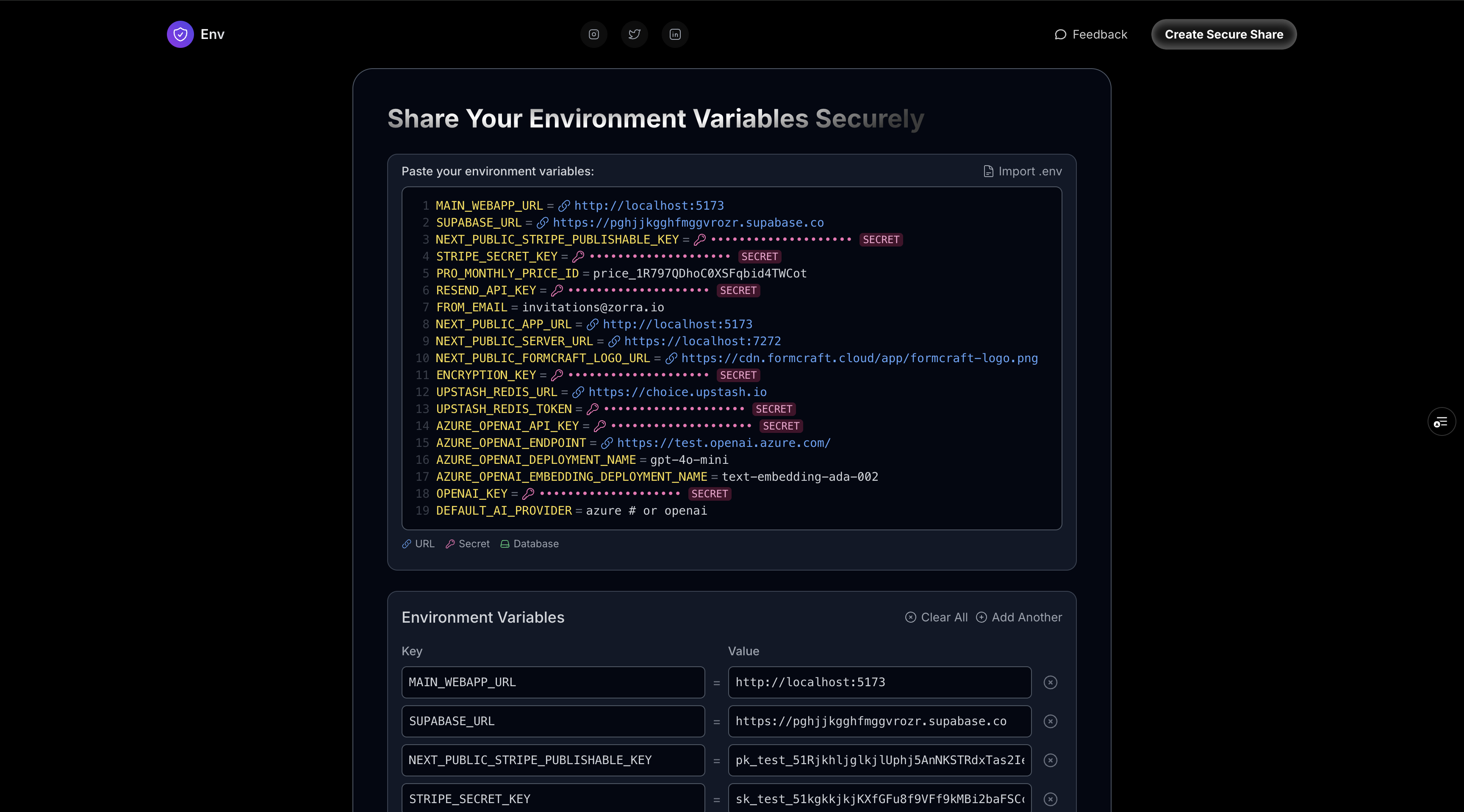The height and width of the screenshot is (812, 1464).
Task: Click Create Secure Share button
Action: tap(1223, 34)
